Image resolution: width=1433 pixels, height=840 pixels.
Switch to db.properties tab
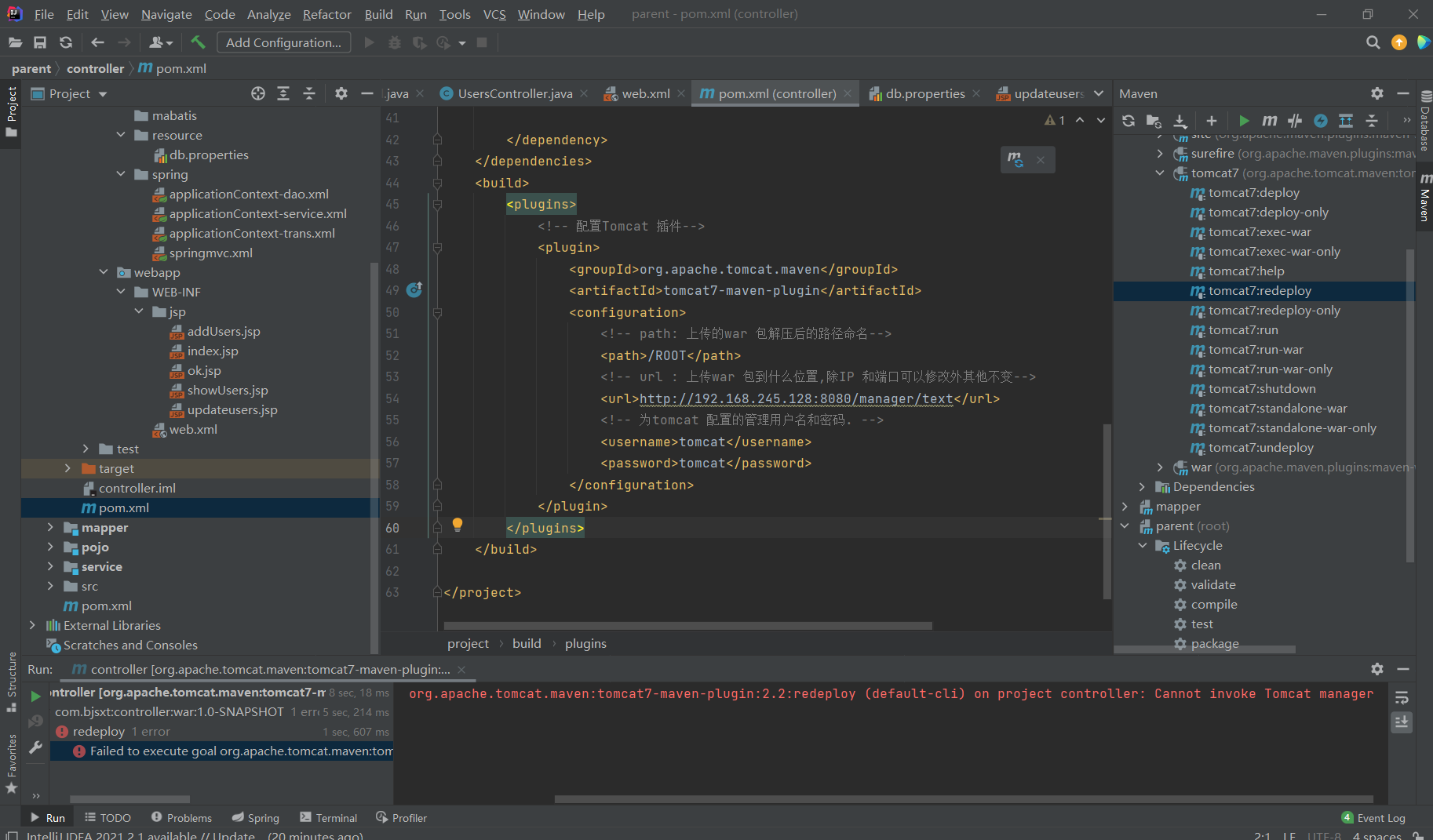[x=925, y=93]
